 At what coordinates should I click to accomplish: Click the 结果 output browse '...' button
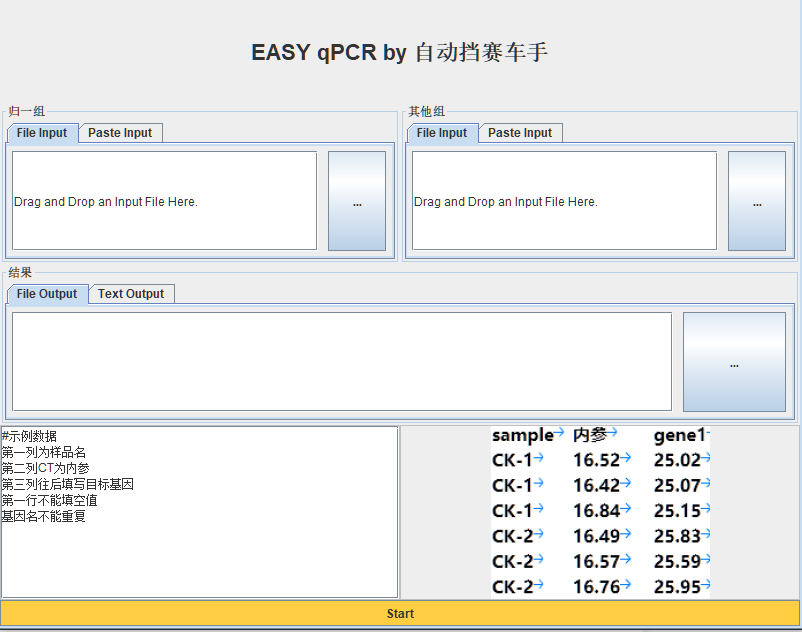[x=734, y=362]
